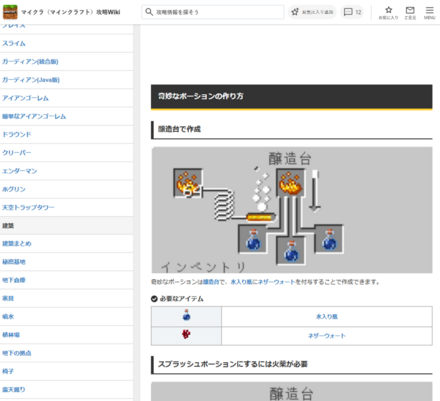Open 地下倉庫 sidebar link
The image size is (440, 401).
pos(14,280)
